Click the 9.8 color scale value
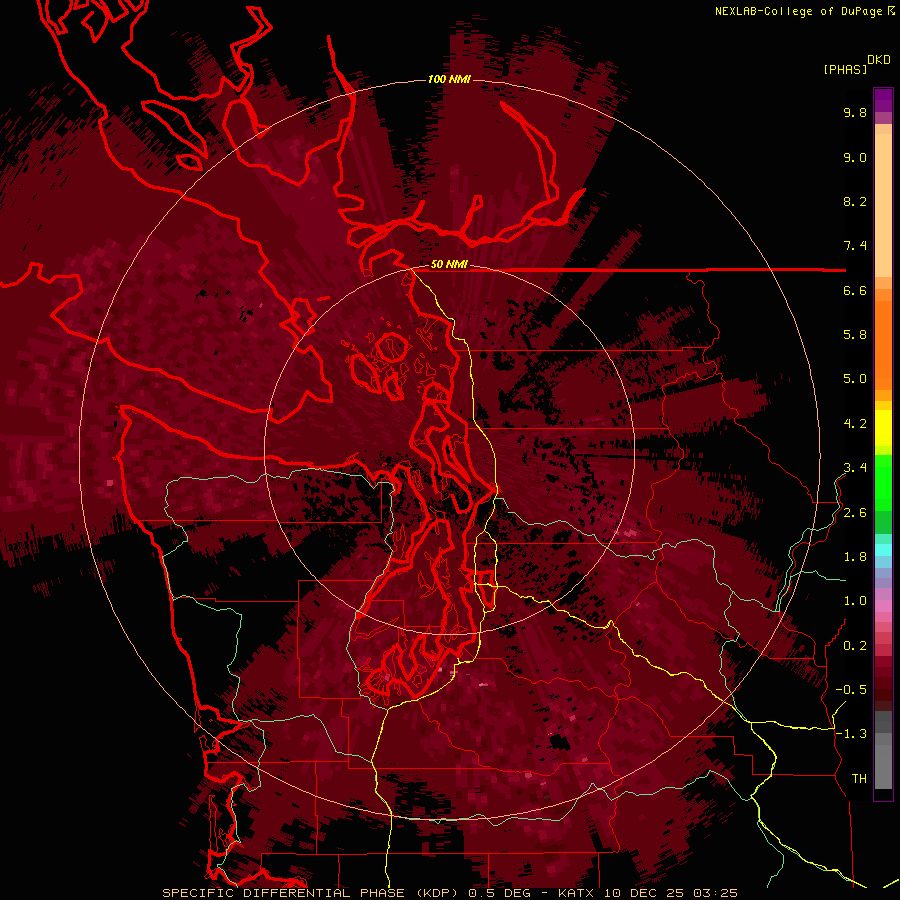Viewport: 900px width, 900px height. (855, 112)
